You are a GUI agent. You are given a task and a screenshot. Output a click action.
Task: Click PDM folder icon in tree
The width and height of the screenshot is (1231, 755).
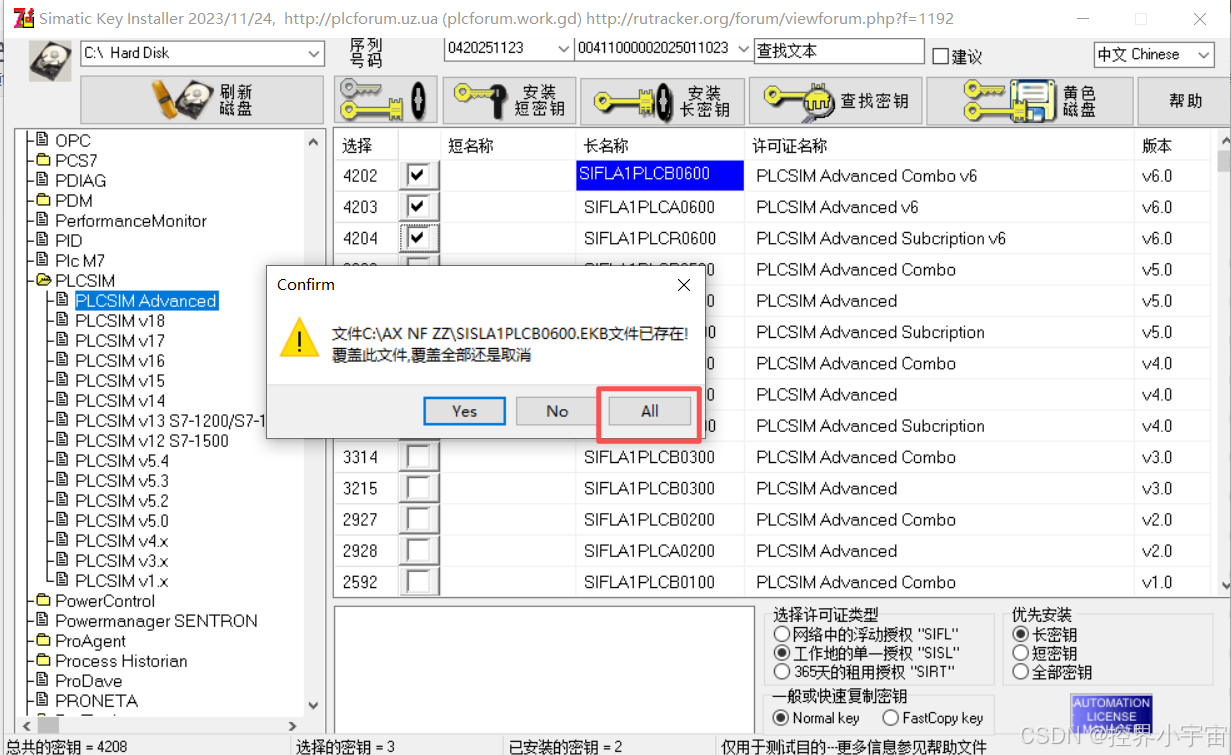click(43, 201)
